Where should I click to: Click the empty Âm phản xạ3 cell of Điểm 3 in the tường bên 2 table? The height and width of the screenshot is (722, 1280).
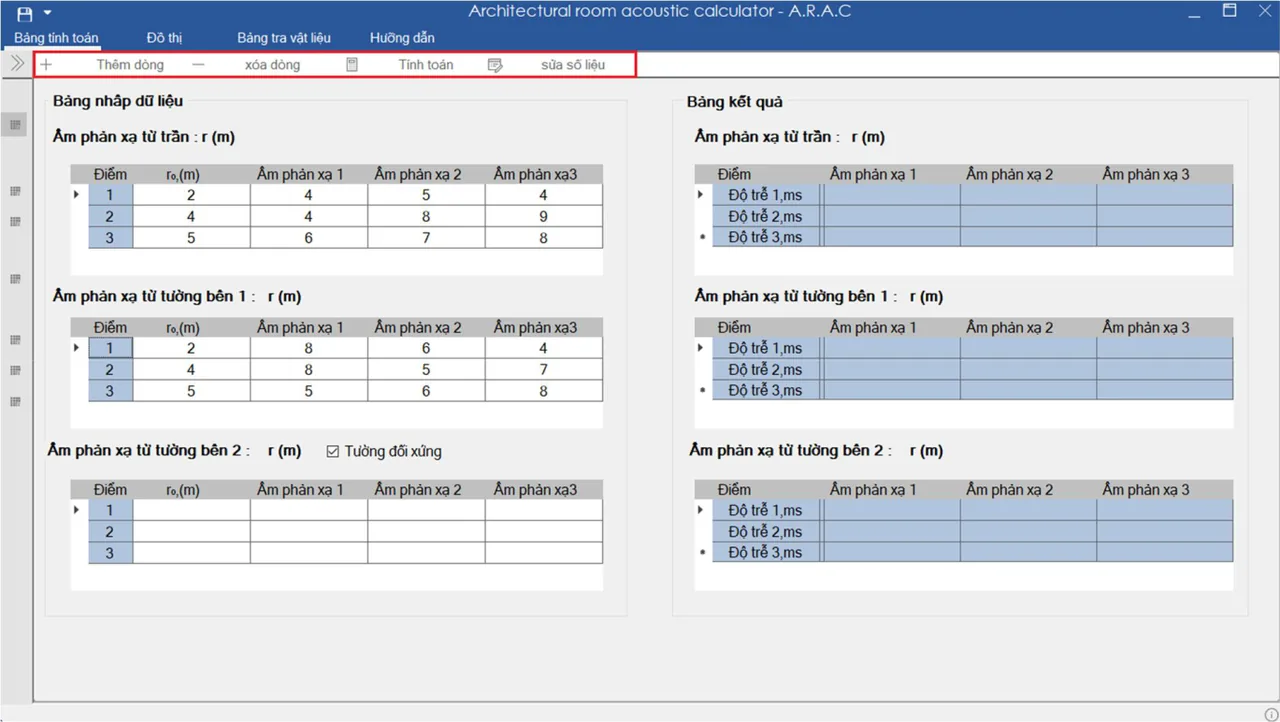[x=544, y=553]
